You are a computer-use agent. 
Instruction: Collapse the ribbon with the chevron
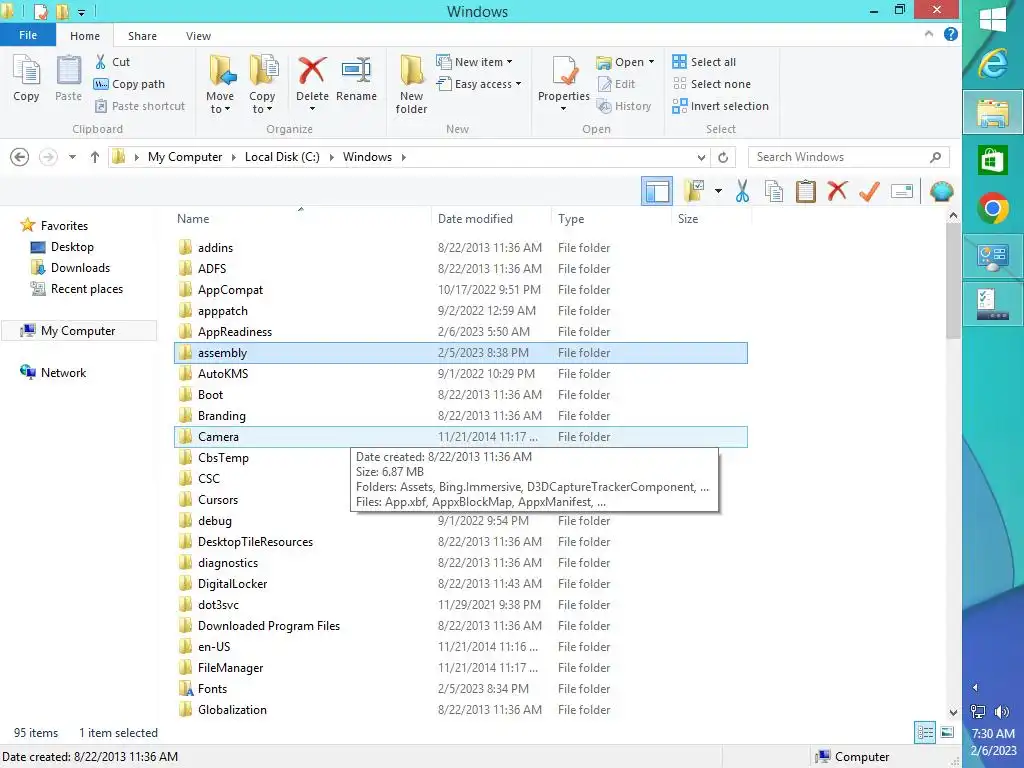coord(929,34)
